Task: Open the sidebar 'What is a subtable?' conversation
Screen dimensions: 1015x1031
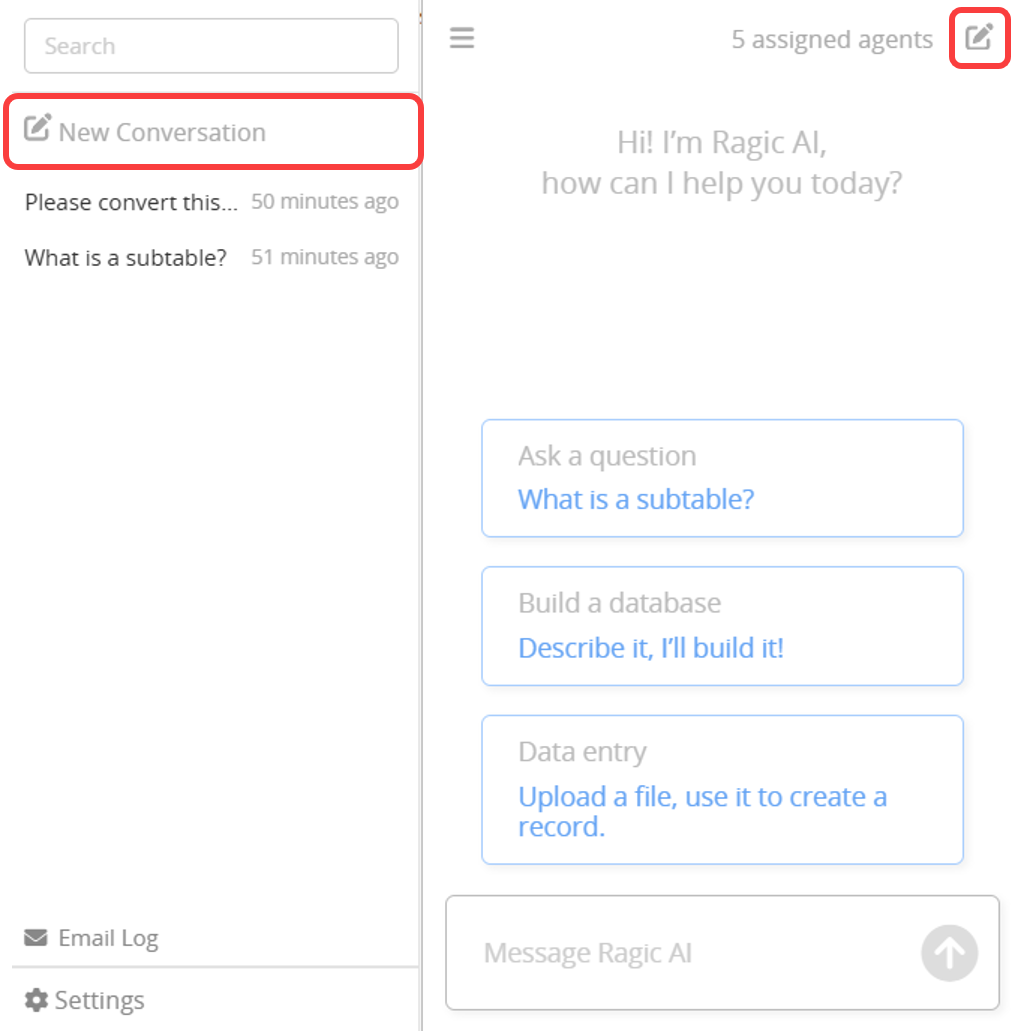Action: 126,258
